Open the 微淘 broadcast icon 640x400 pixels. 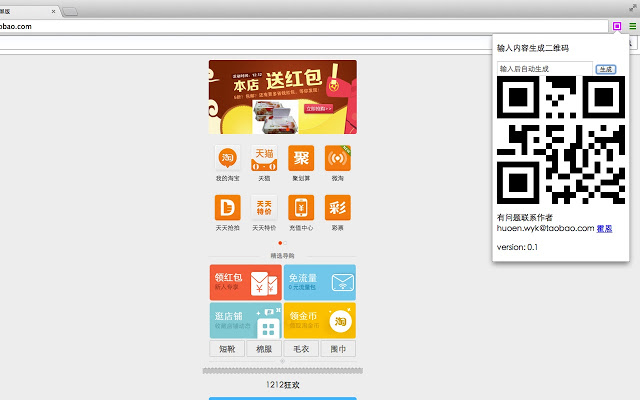(x=338, y=158)
